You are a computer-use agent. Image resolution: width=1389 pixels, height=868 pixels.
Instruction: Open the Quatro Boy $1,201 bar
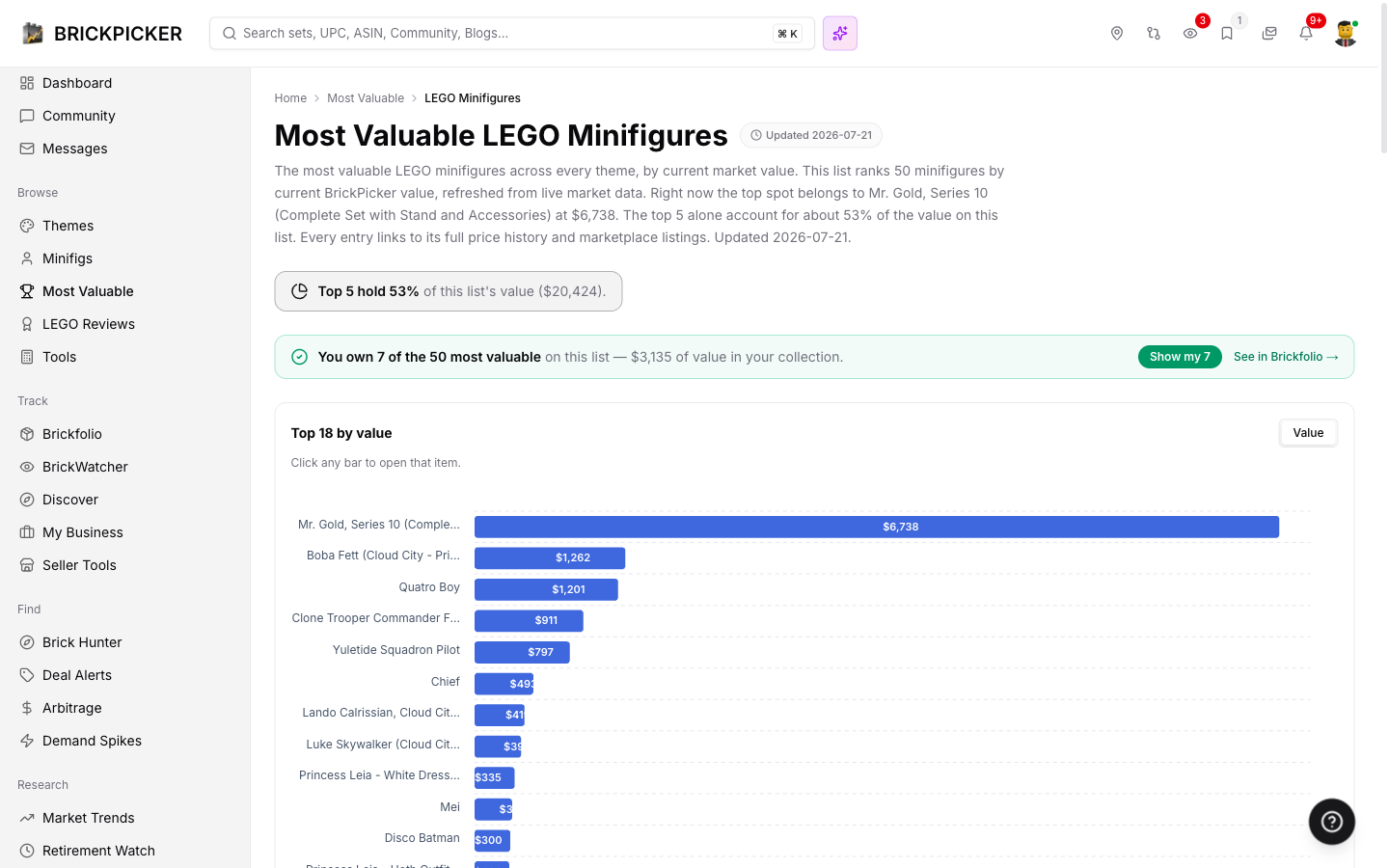coord(546,589)
